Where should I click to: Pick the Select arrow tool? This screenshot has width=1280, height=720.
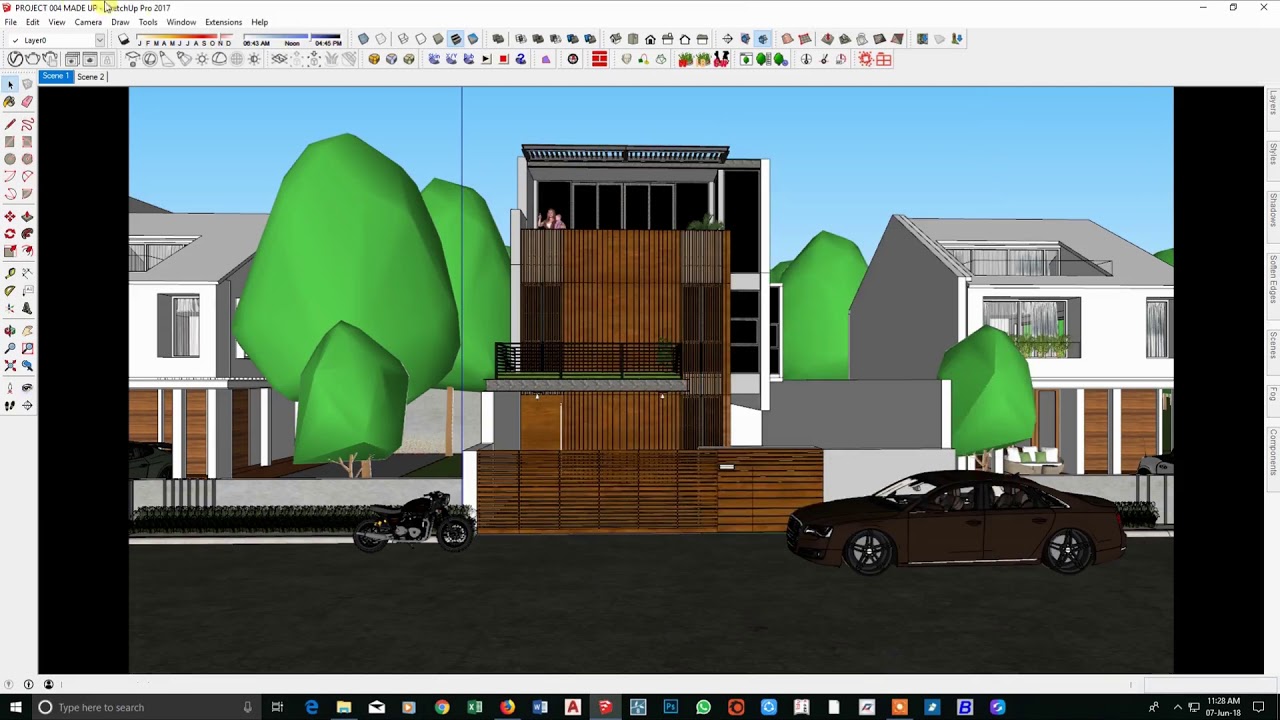[10, 85]
